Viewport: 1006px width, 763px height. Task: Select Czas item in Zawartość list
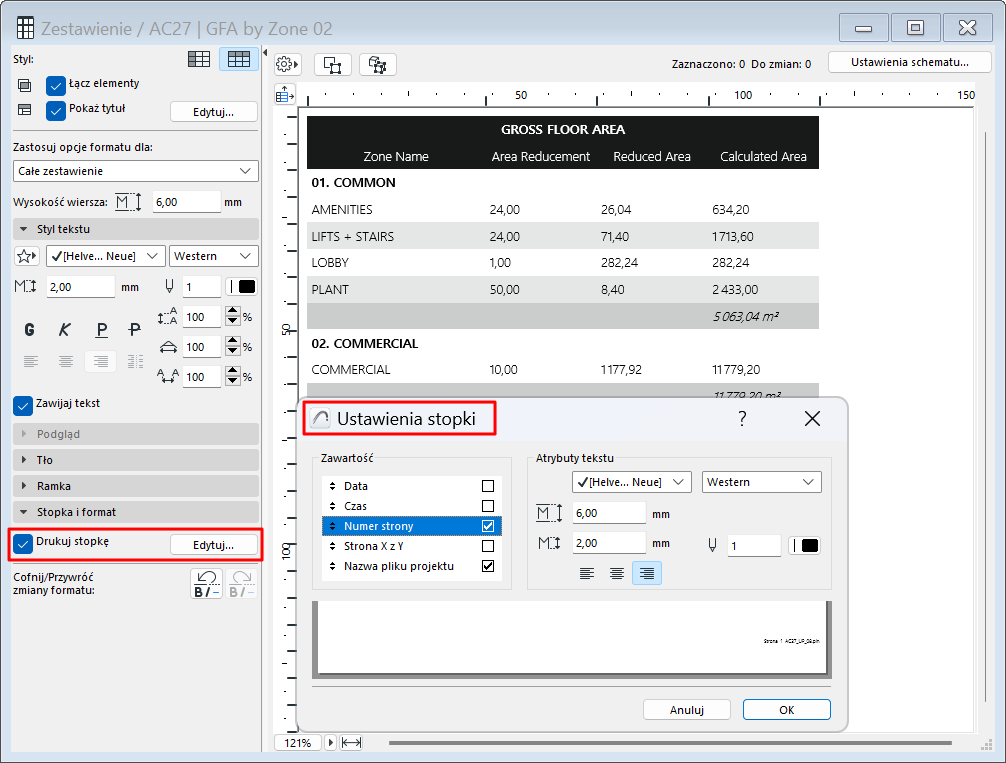[356, 506]
